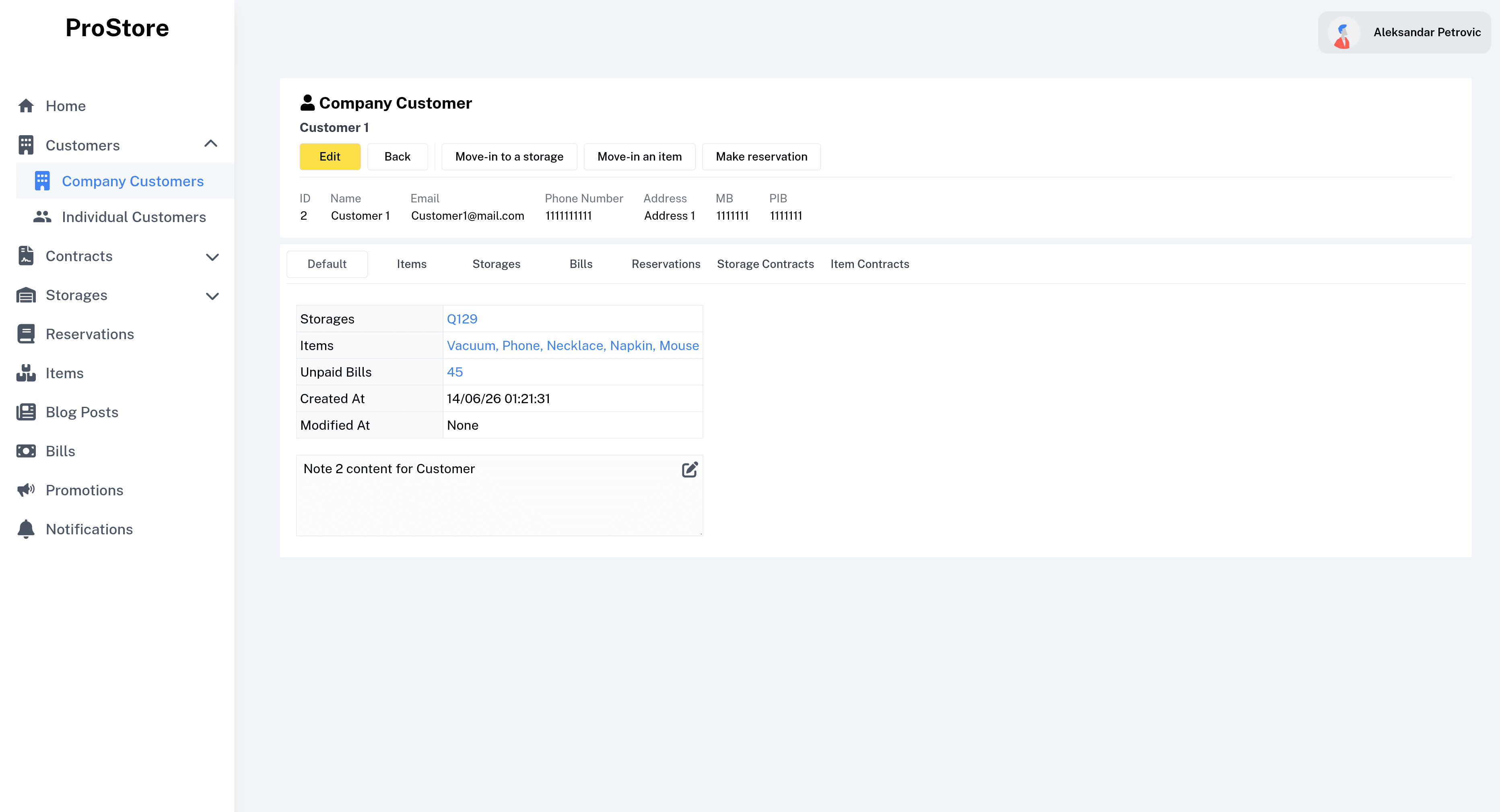Open the Items tab
This screenshot has width=1500, height=812.
412,264
